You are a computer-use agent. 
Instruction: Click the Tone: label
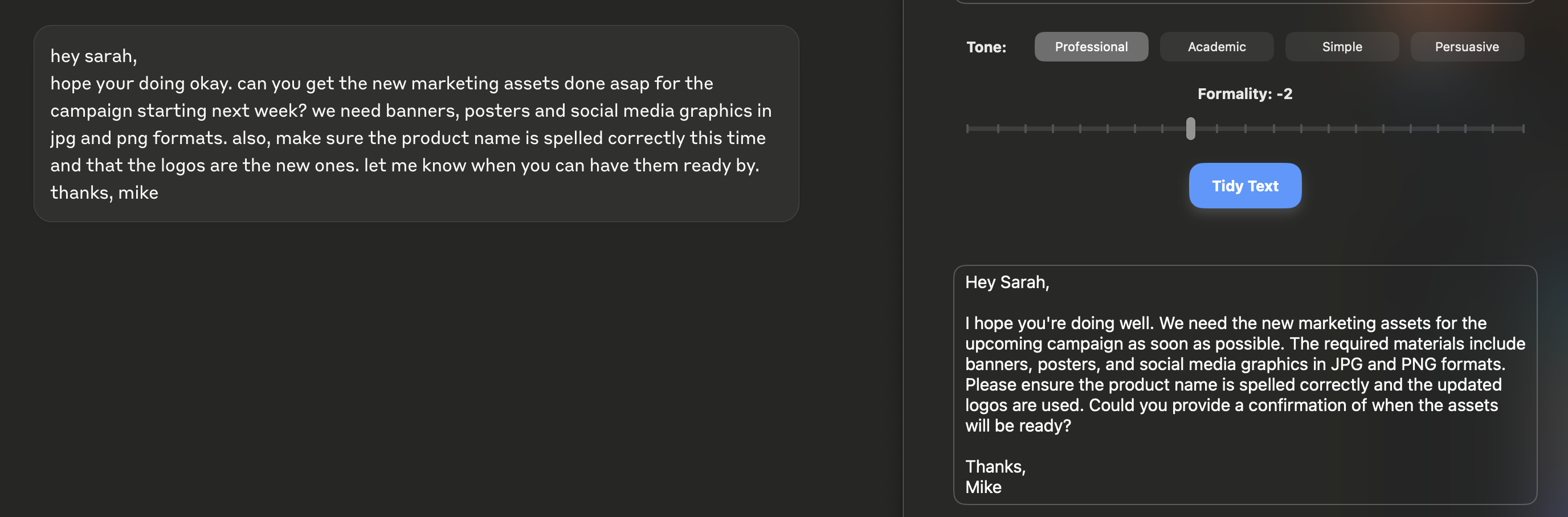coord(986,47)
